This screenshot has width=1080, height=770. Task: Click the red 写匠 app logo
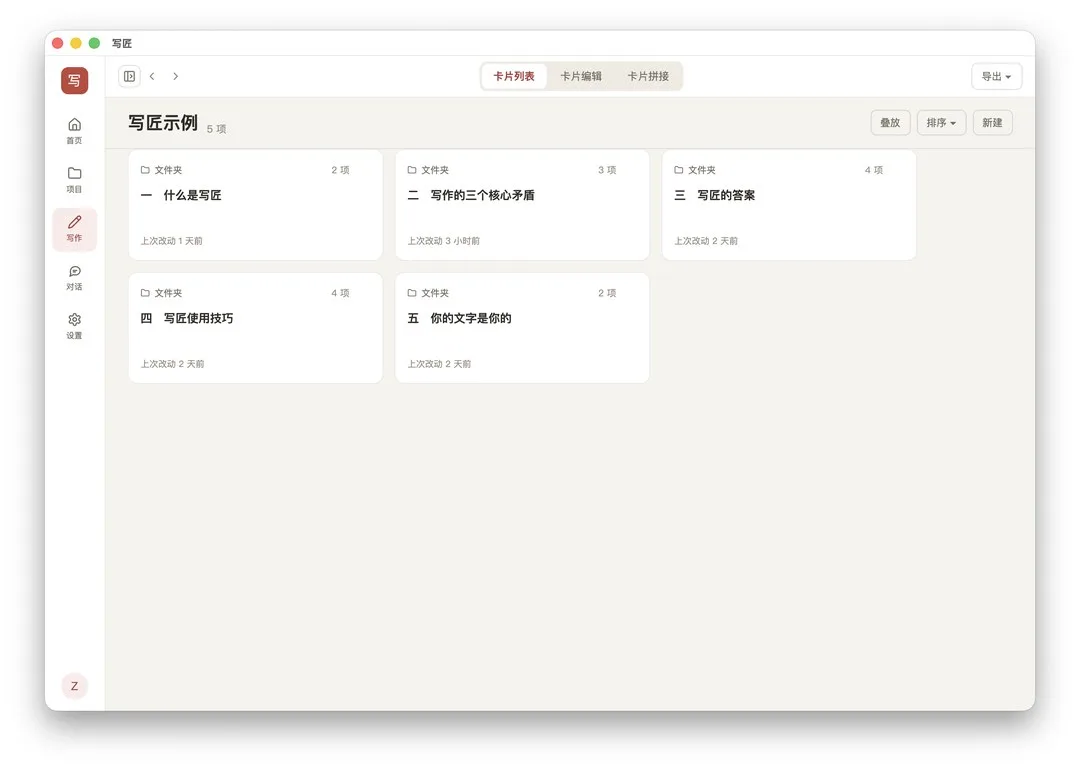74,81
